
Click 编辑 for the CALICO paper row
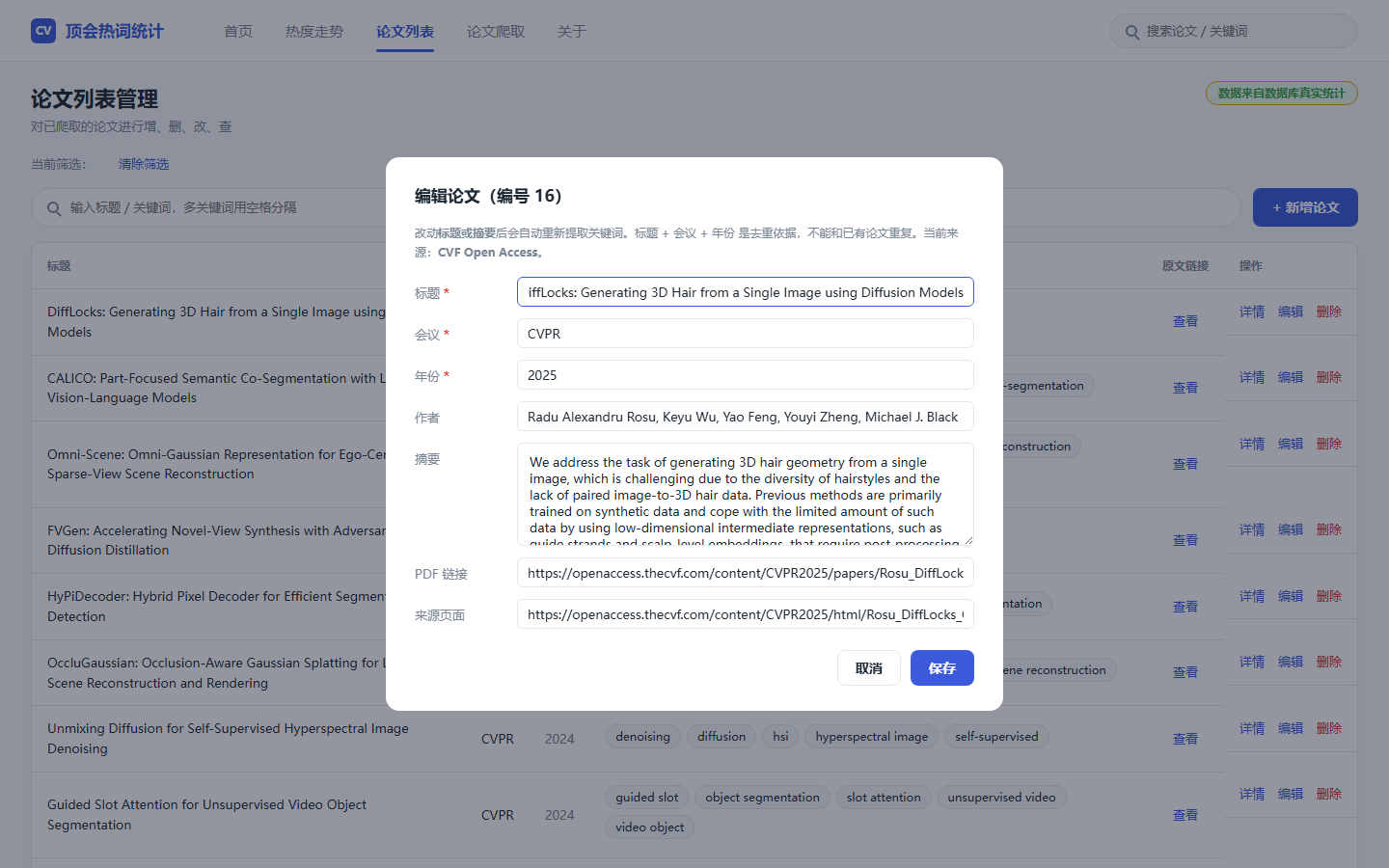tap(1291, 377)
